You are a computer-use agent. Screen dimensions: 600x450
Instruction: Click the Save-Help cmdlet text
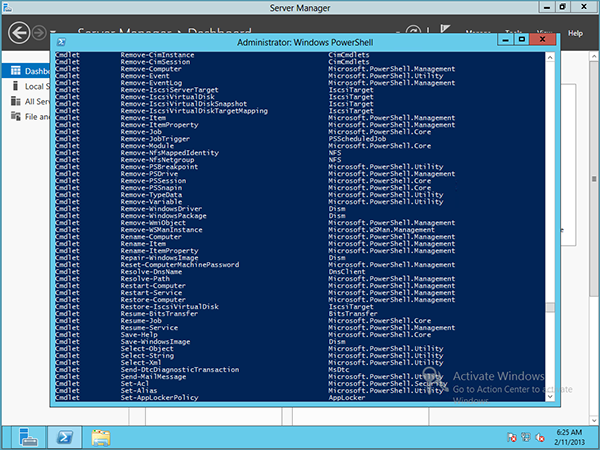pos(139,335)
